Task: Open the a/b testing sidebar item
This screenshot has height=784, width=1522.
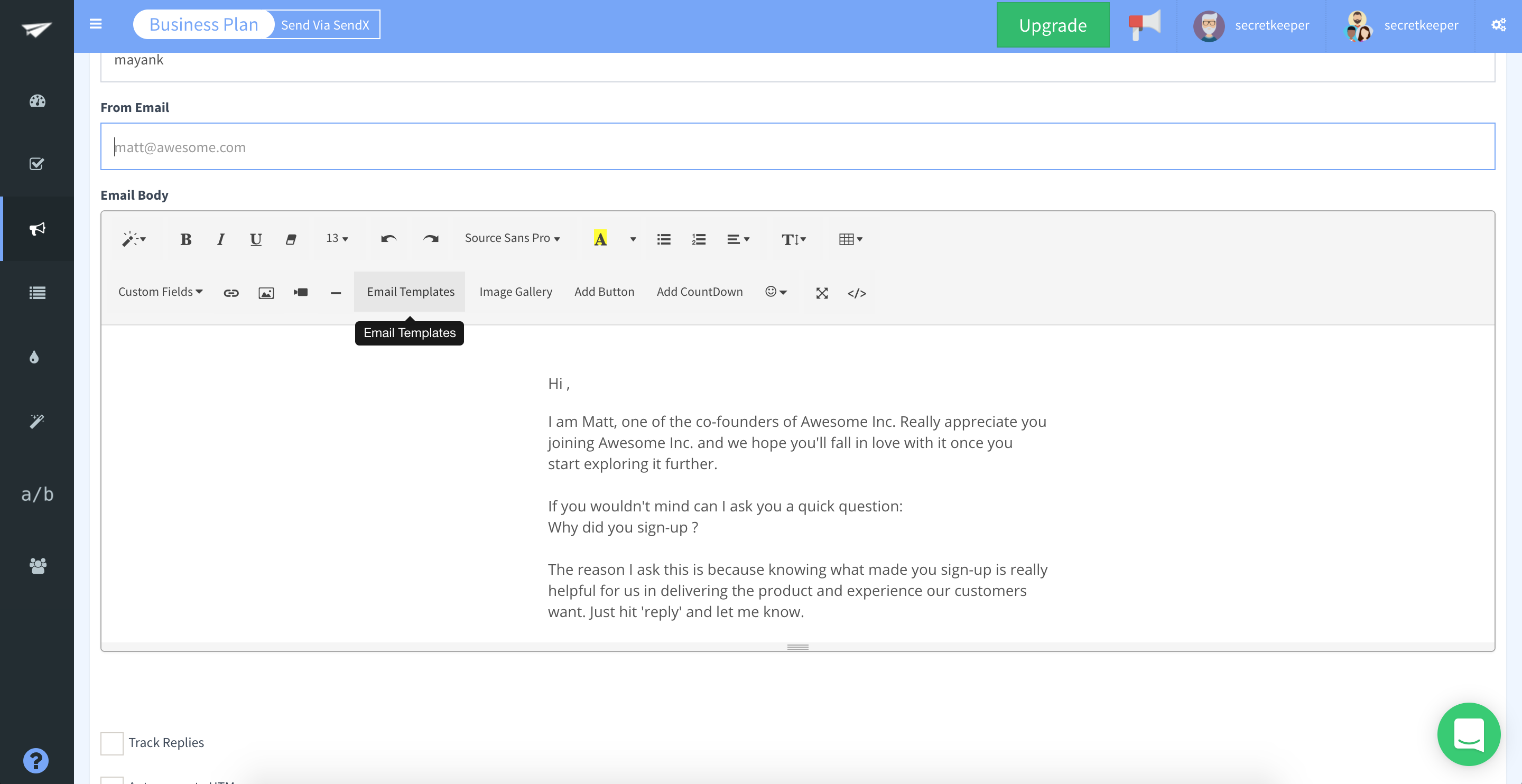Action: (37, 494)
